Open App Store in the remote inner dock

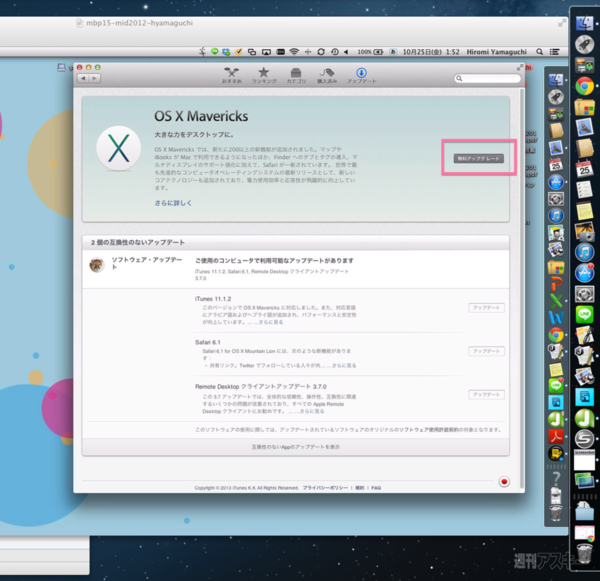pos(556,182)
